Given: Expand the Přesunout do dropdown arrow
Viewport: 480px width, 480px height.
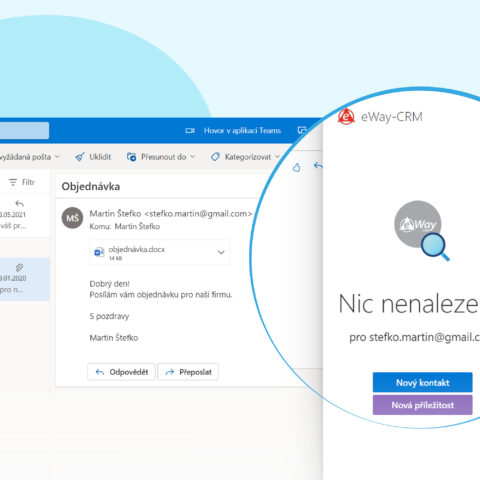Looking at the screenshot, I should point(192,157).
